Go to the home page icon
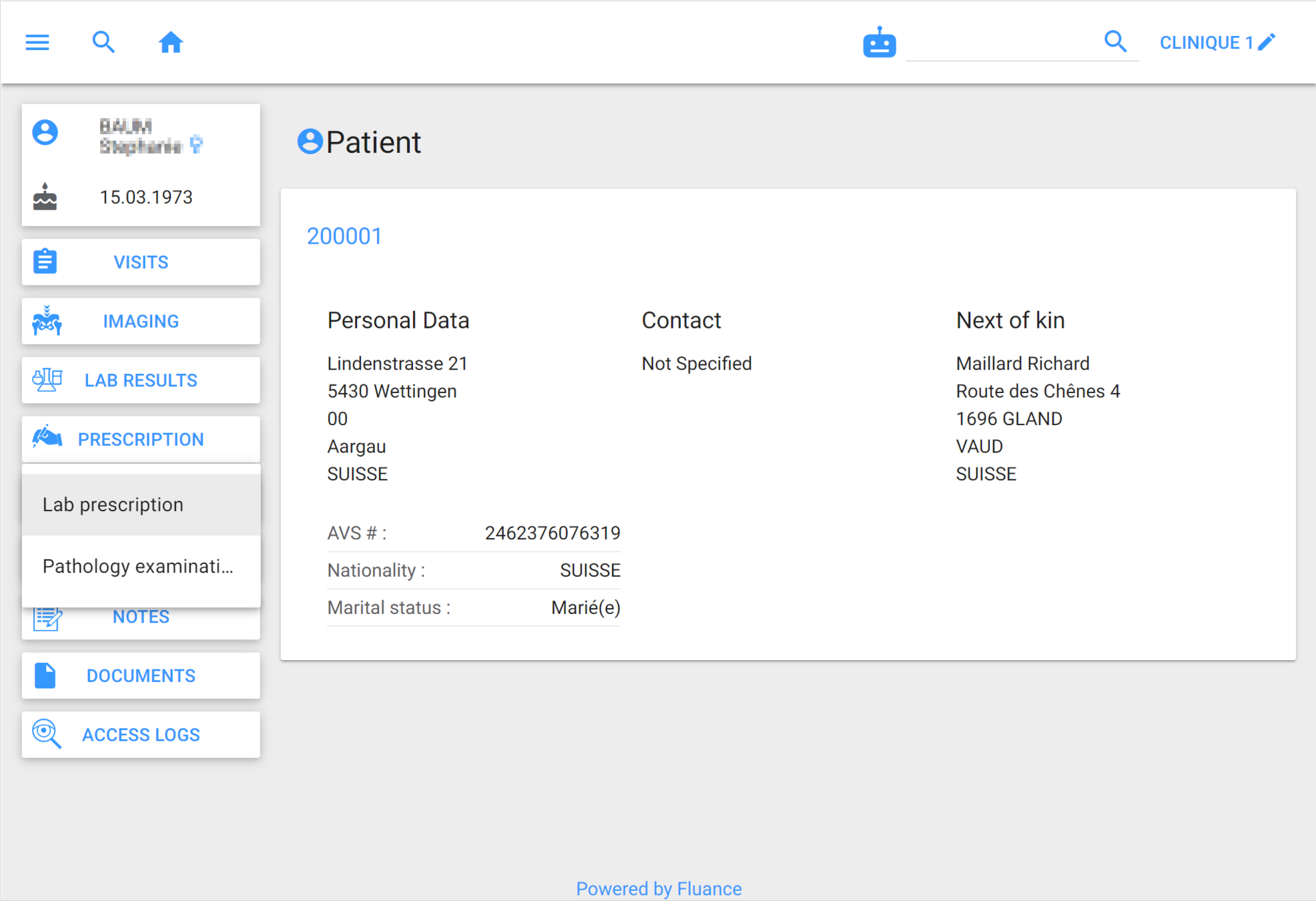Viewport: 1316px width, 901px height. point(170,43)
